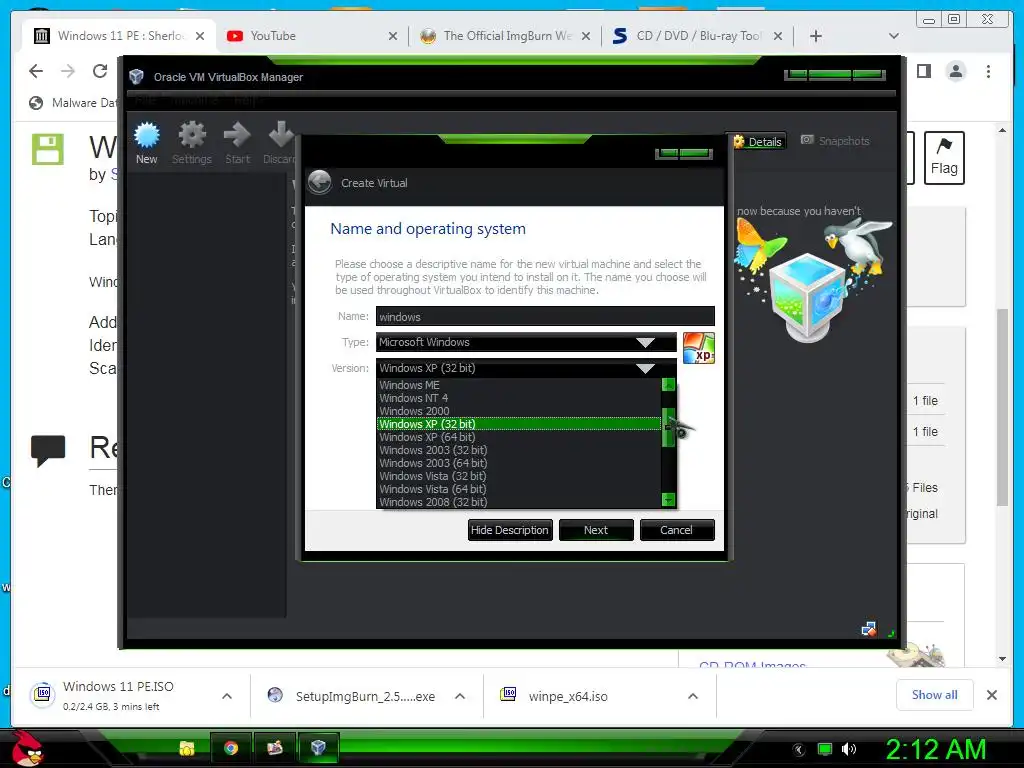Expand winpe_x64.iso download options chevron
Image resolution: width=1024 pixels, height=768 pixels.
coord(693,696)
